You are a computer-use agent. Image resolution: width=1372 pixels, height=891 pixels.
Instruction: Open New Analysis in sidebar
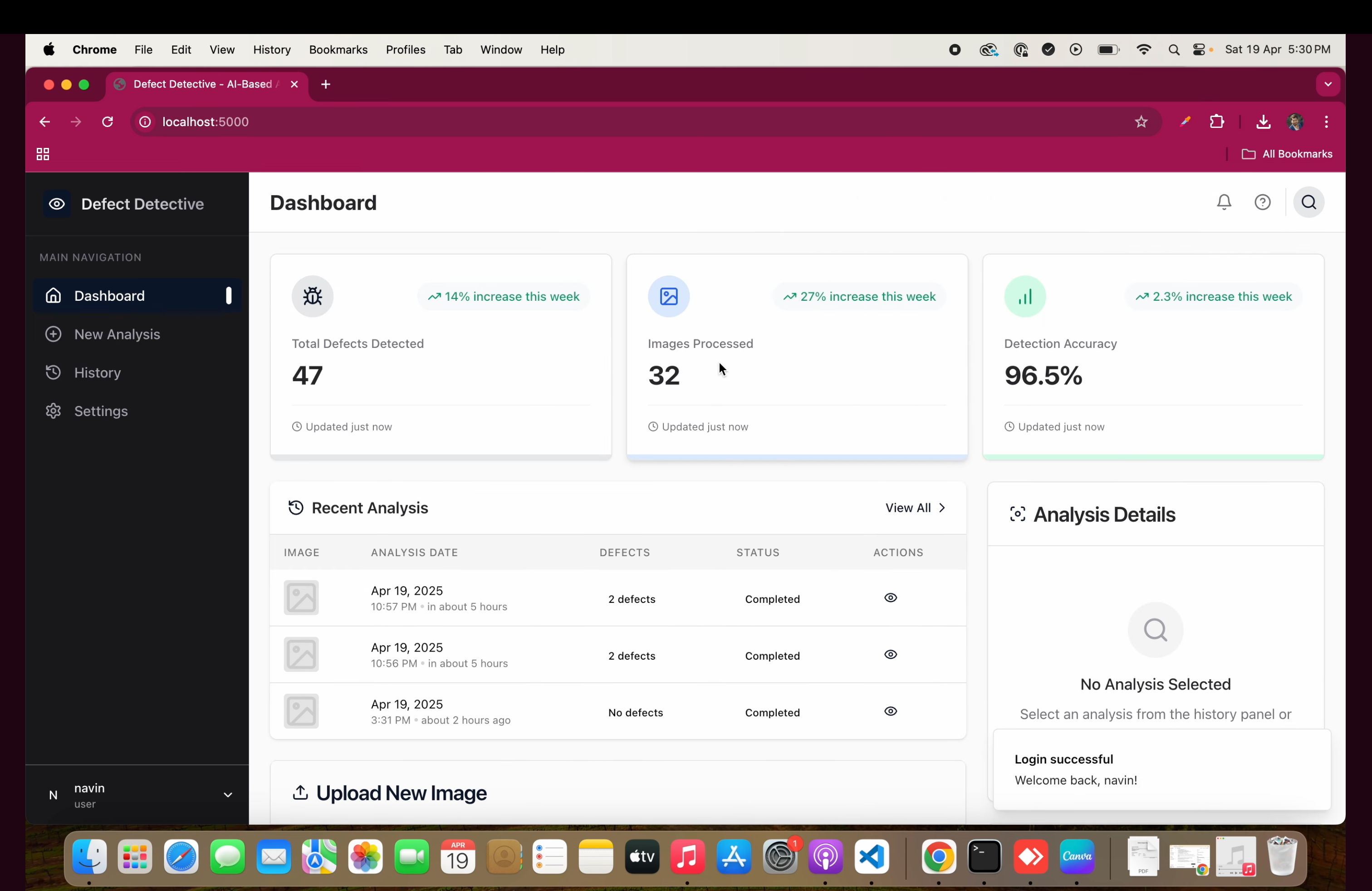tap(117, 334)
